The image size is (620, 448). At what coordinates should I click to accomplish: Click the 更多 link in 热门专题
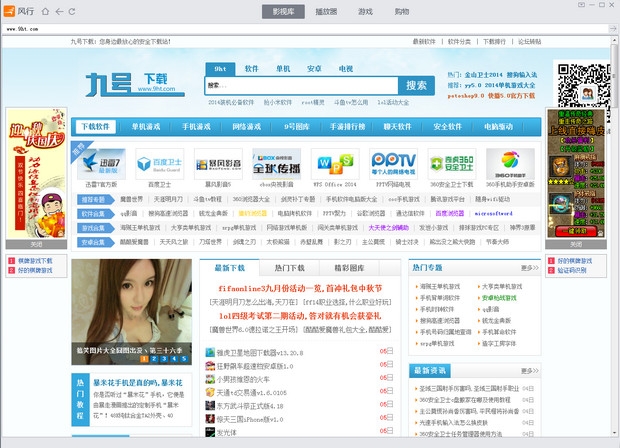coord(530,268)
